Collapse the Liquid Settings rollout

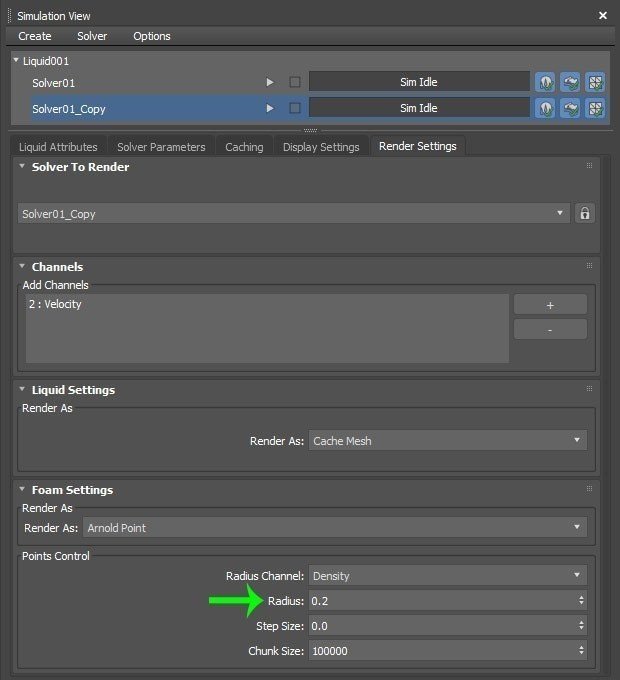[22, 389]
